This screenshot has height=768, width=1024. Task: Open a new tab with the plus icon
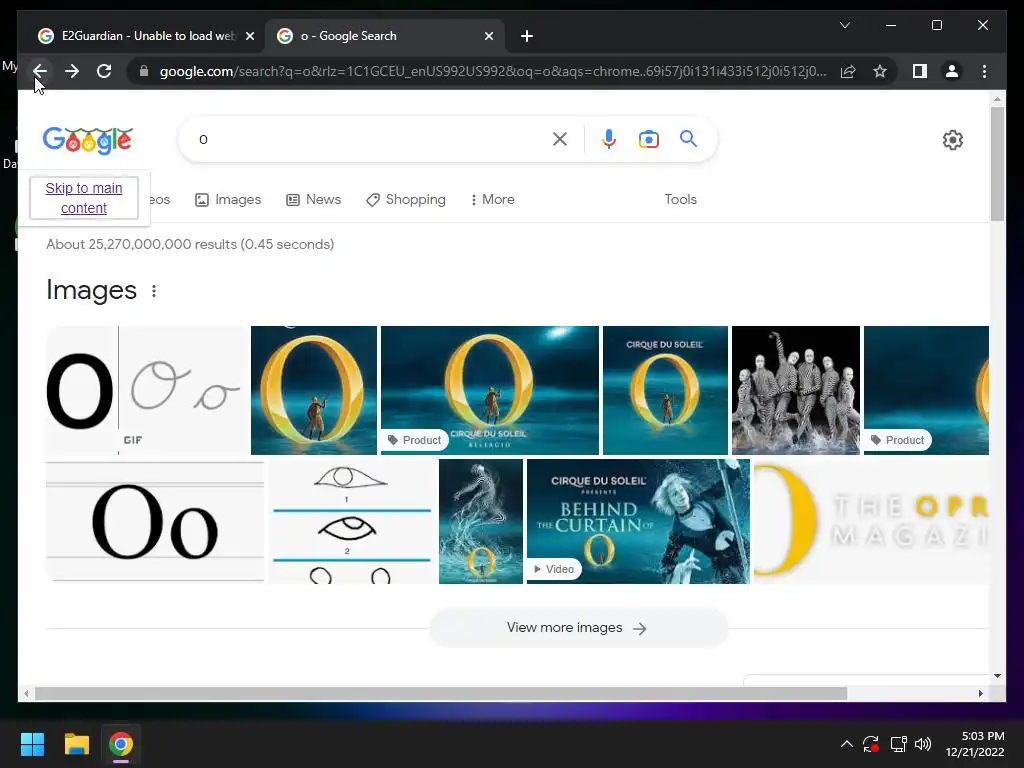pos(527,36)
